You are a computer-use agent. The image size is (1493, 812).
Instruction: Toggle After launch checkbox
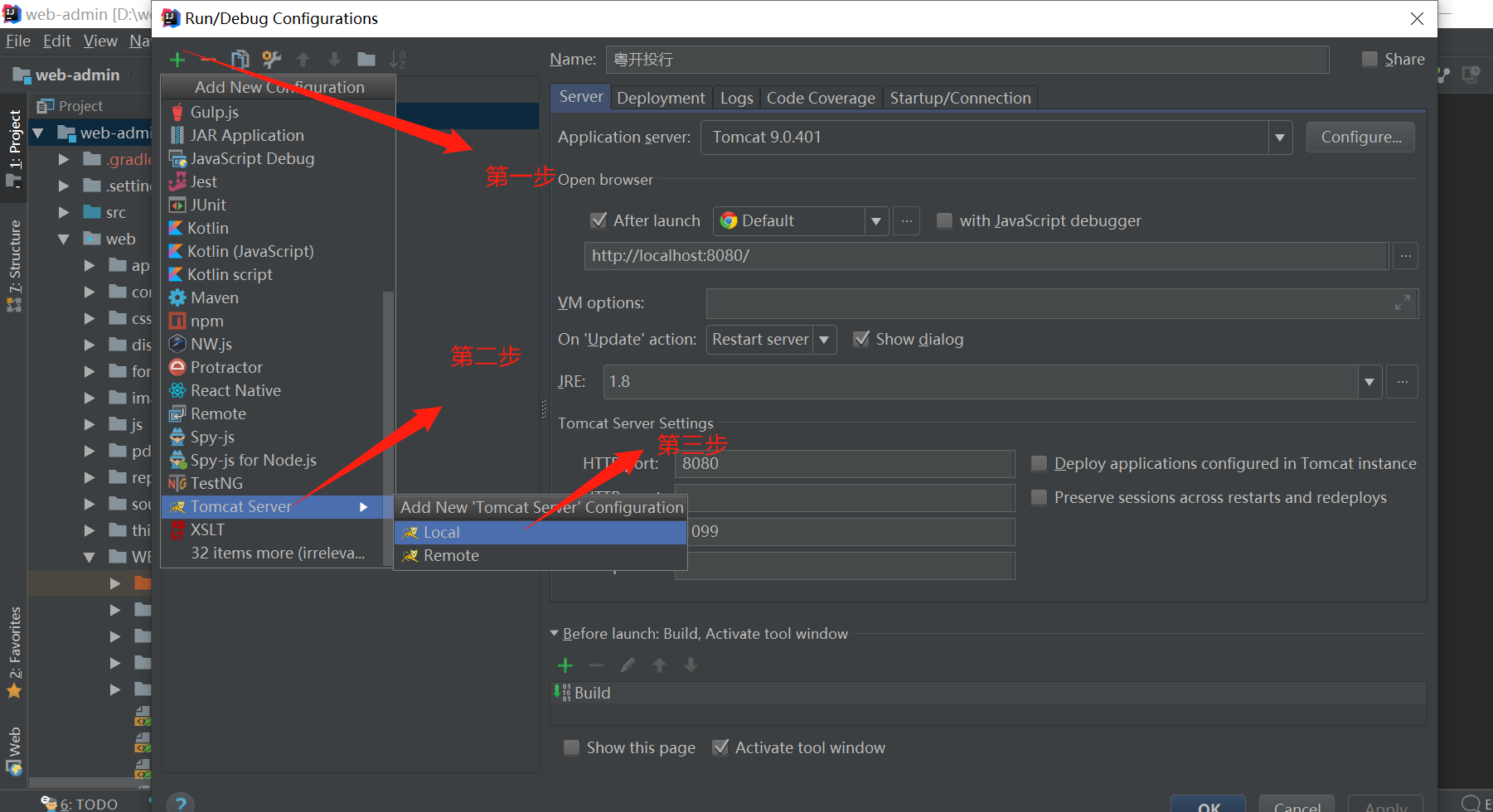click(x=598, y=220)
